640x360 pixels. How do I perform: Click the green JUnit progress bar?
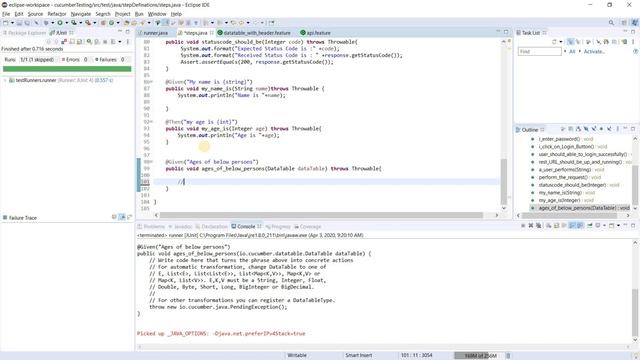click(67, 69)
